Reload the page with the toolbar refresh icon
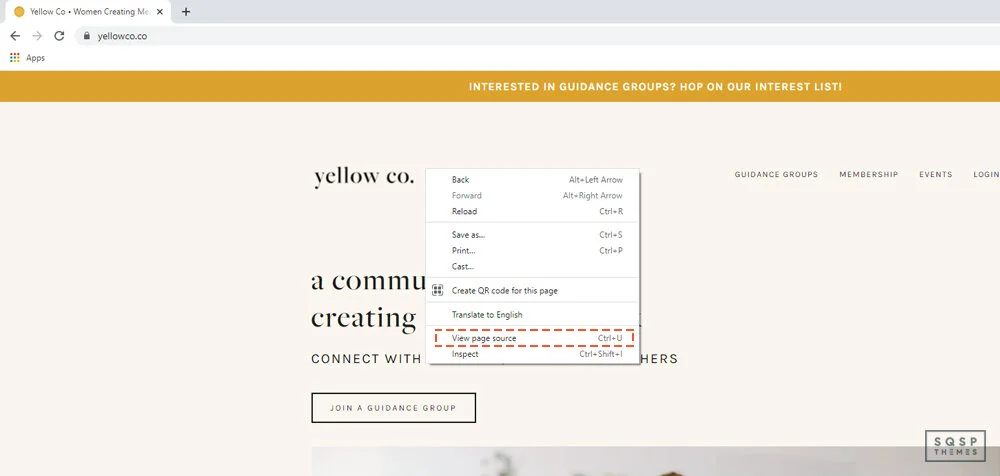Image resolution: width=1000 pixels, height=476 pixels. (59, 36)
